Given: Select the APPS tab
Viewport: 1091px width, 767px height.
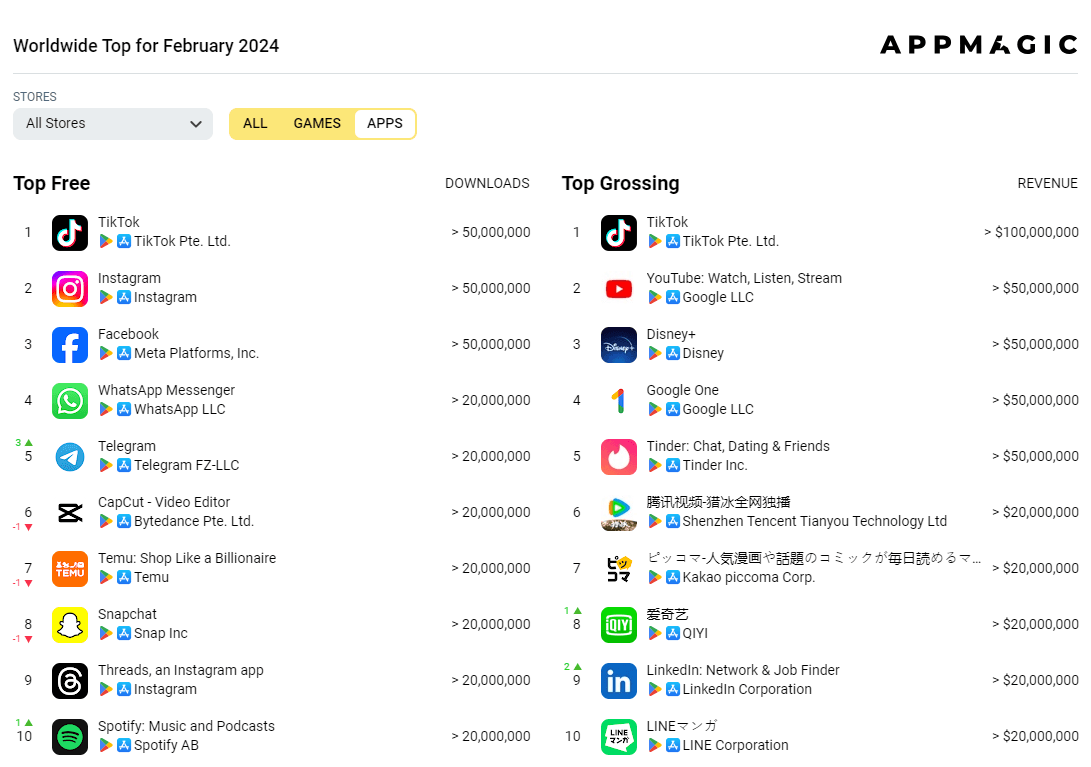Looking at the screenshot, I should coord(385,124).
